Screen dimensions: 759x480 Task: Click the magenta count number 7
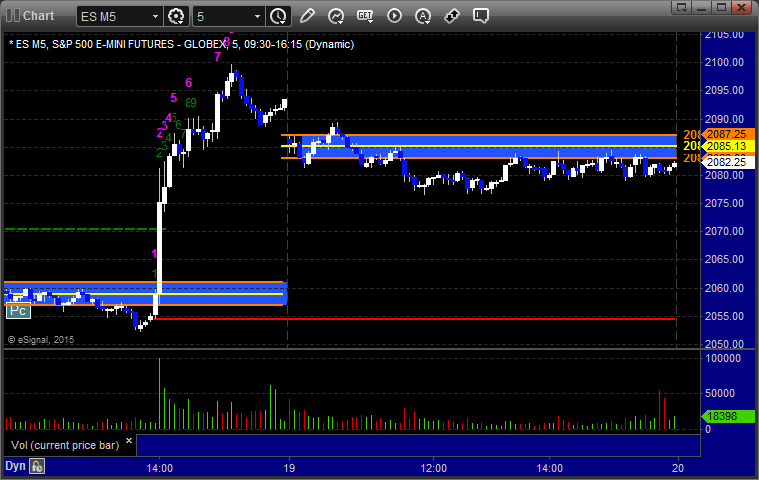coord(217,57)
